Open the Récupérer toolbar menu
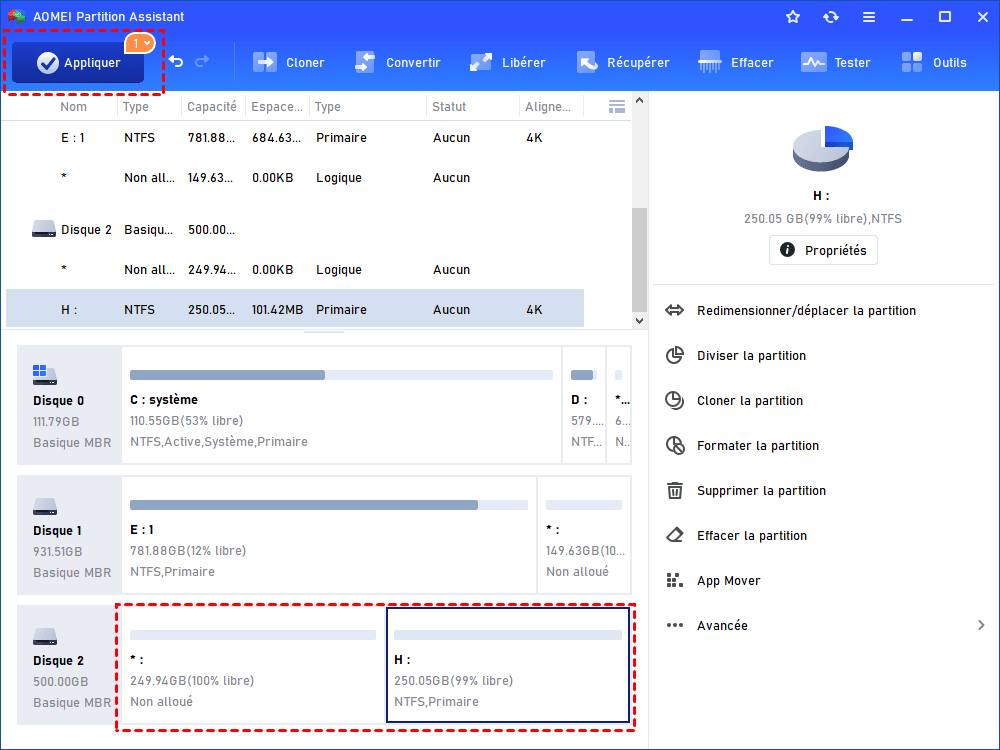 point(623,62)
